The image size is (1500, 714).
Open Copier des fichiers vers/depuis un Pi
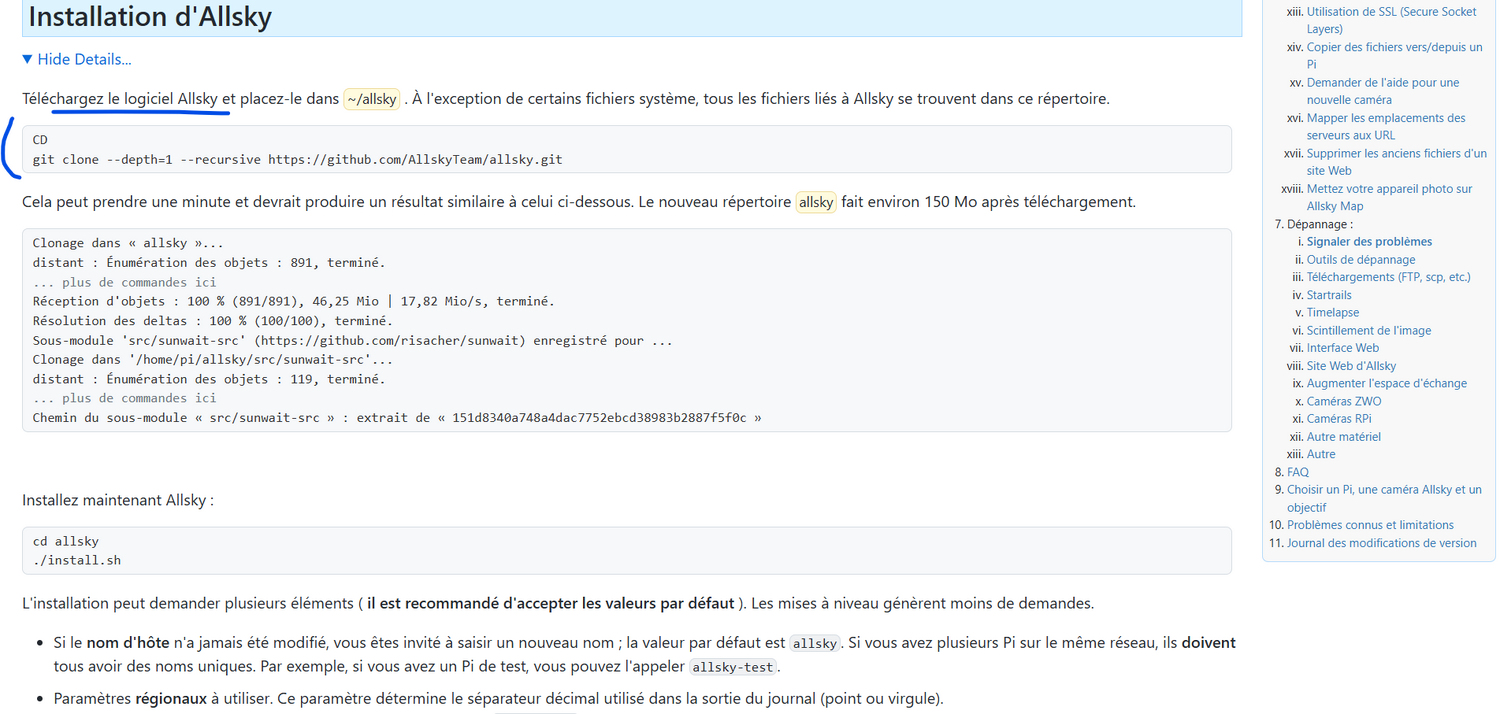tap(1394, 56)
